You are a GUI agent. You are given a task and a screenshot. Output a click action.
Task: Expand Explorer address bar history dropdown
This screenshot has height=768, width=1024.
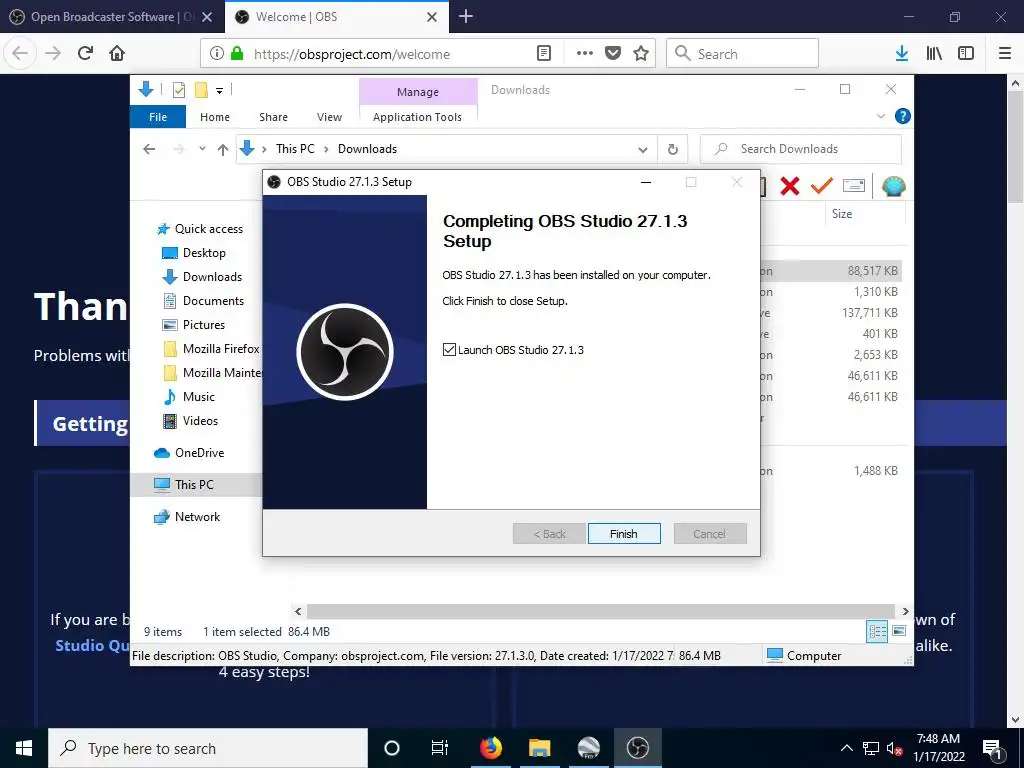tap(643, 150)
